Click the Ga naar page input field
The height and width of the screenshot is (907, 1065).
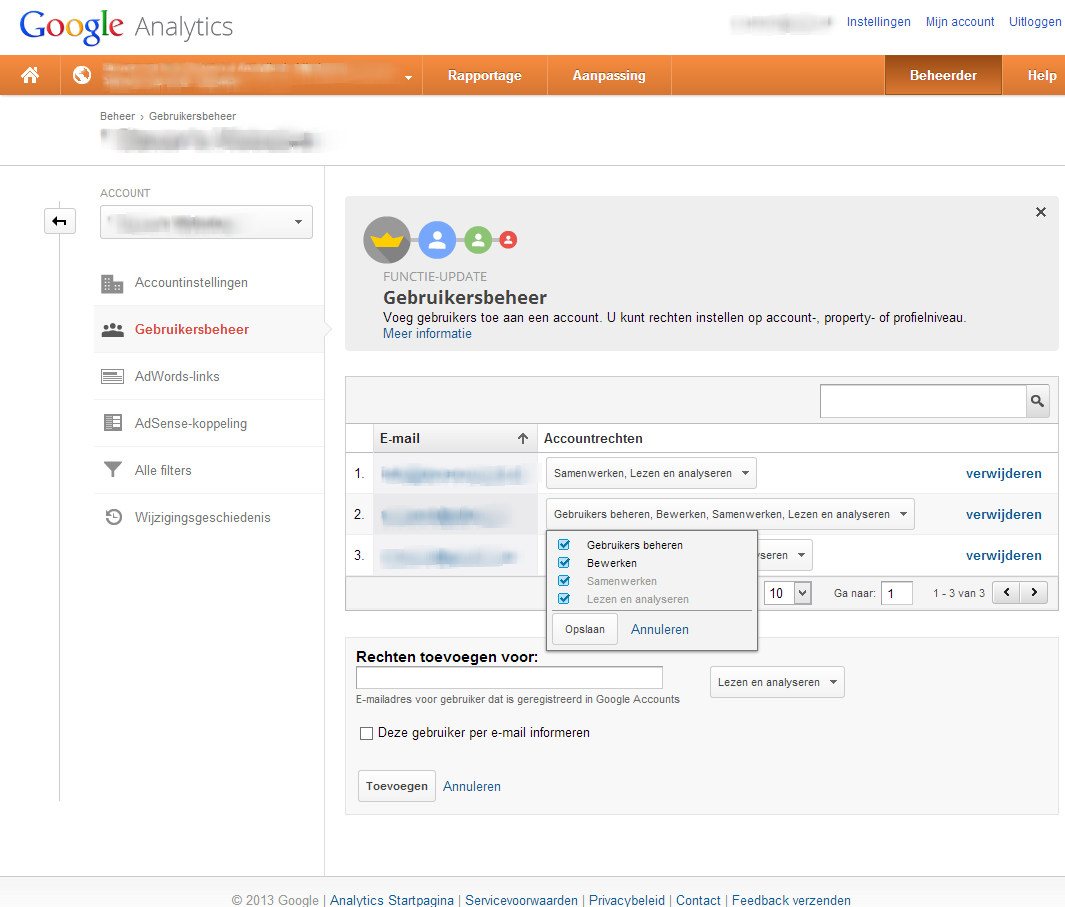[x=896, y=592]
